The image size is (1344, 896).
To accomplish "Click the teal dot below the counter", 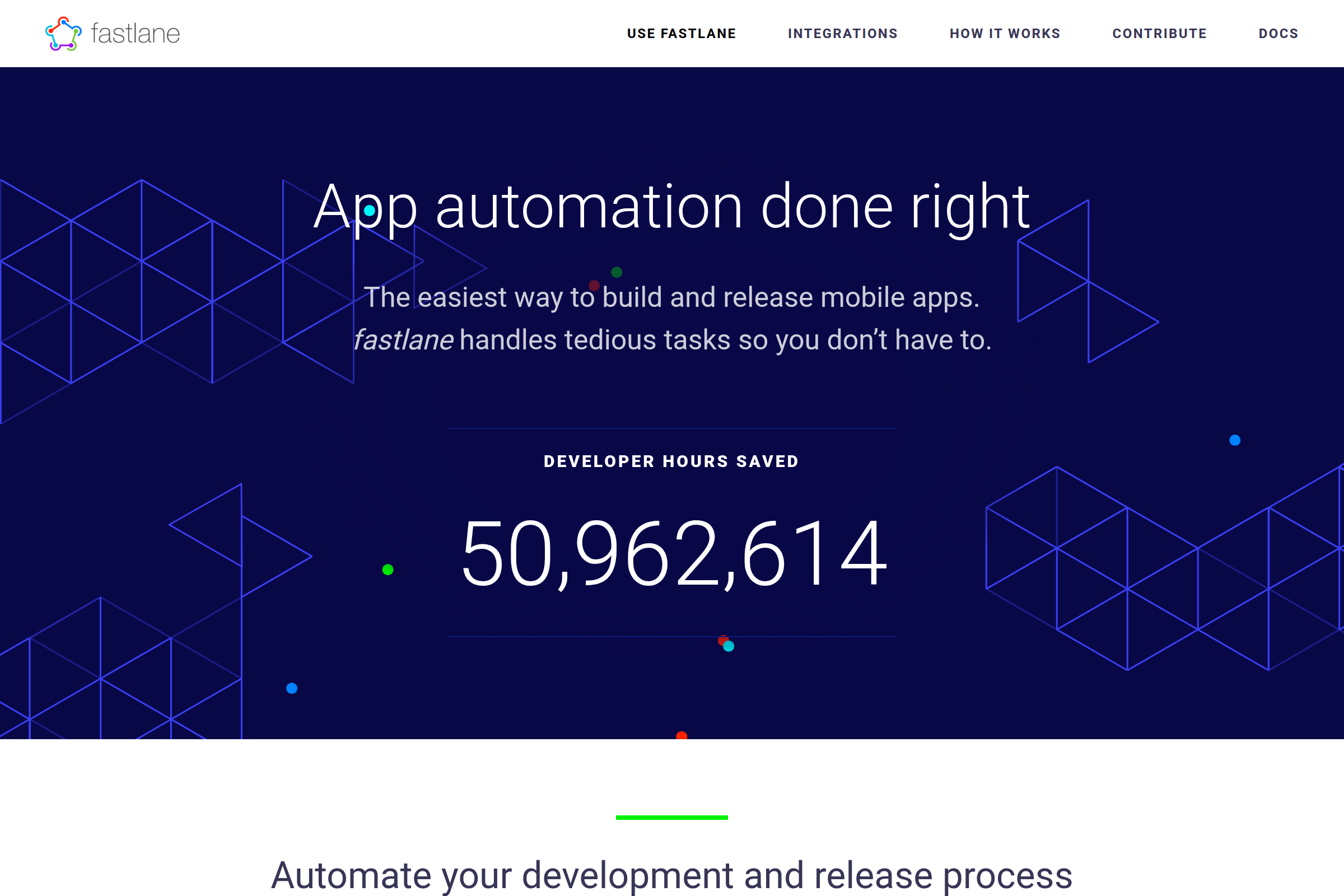I will pos(729,646).
